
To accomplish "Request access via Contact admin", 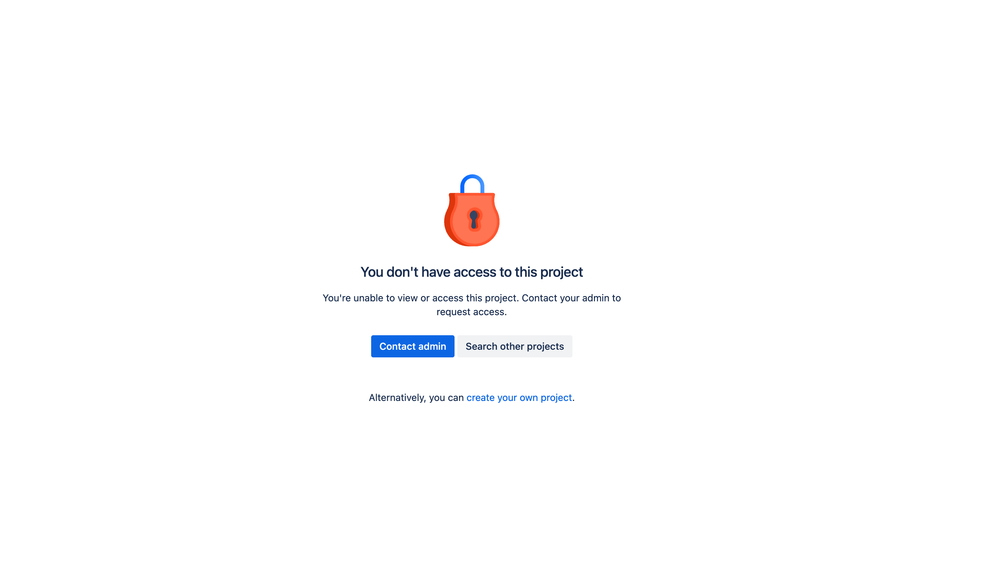I will point(413,346).
